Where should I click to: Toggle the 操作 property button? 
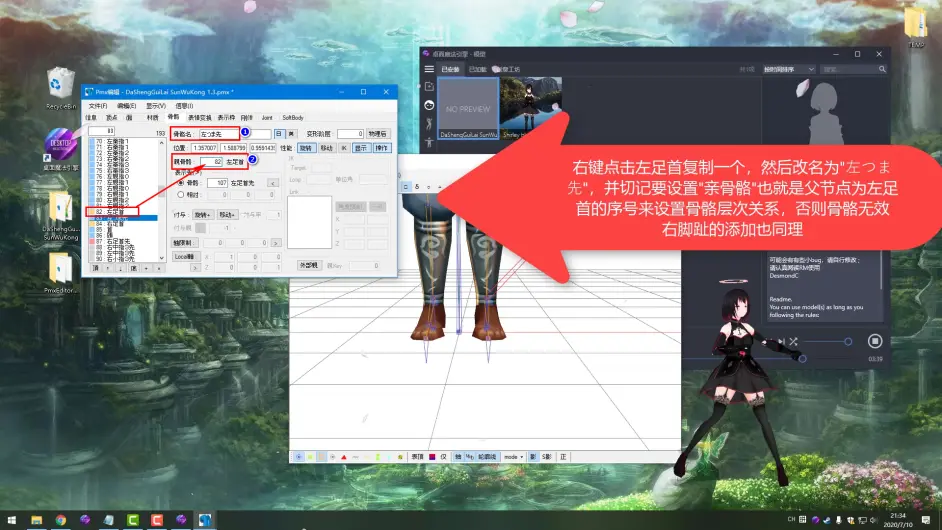(381, 148)
